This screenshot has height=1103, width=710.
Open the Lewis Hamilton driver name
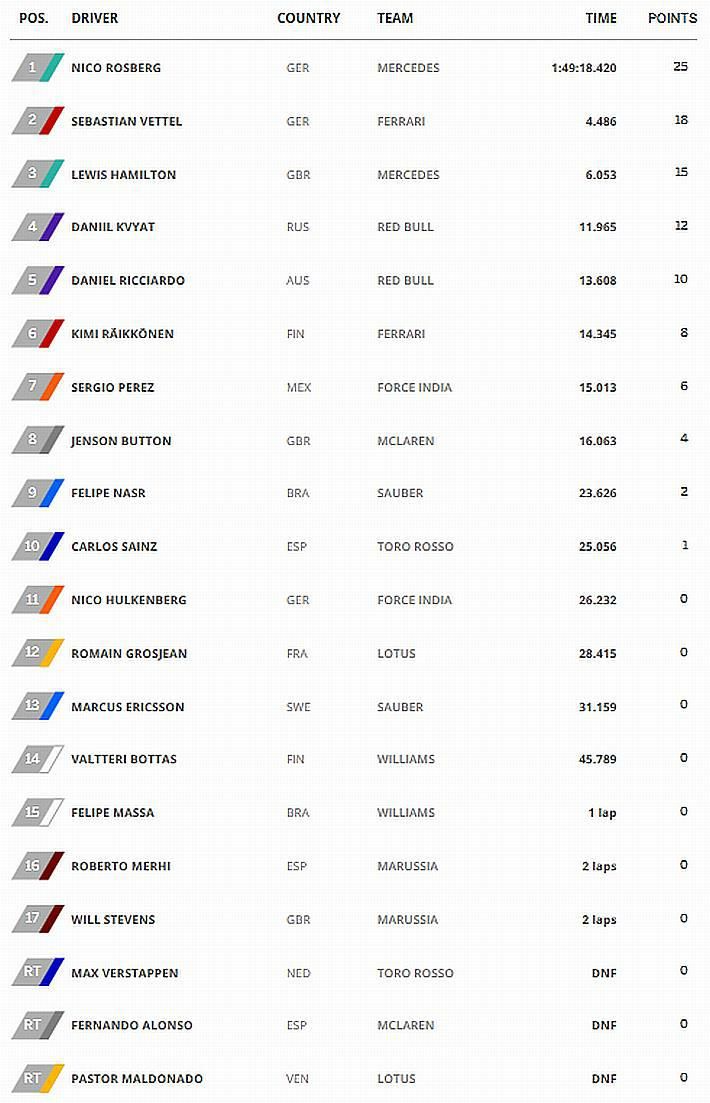tap(123, 174)
